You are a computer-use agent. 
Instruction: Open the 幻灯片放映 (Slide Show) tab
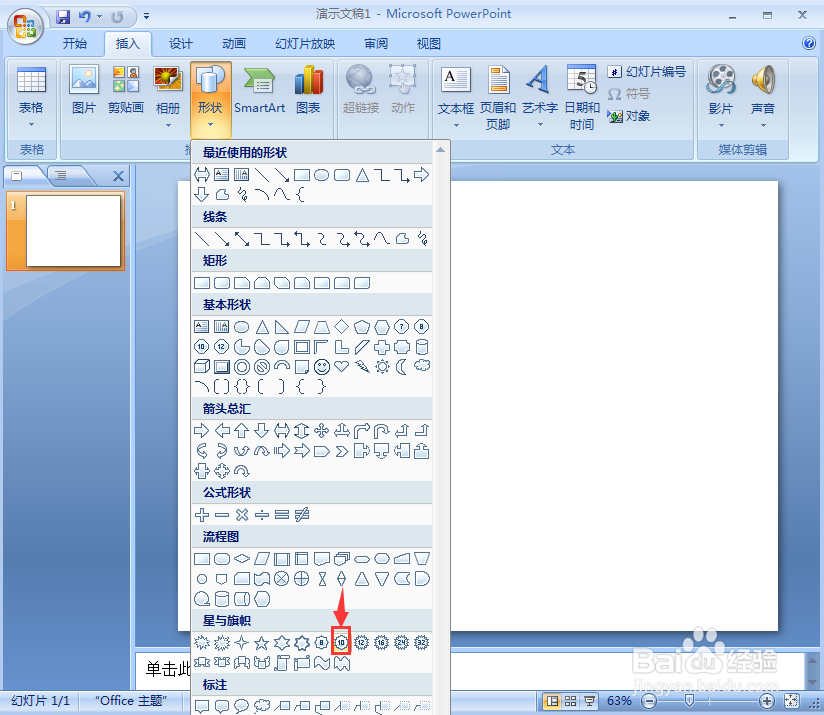tap(305, 44)
